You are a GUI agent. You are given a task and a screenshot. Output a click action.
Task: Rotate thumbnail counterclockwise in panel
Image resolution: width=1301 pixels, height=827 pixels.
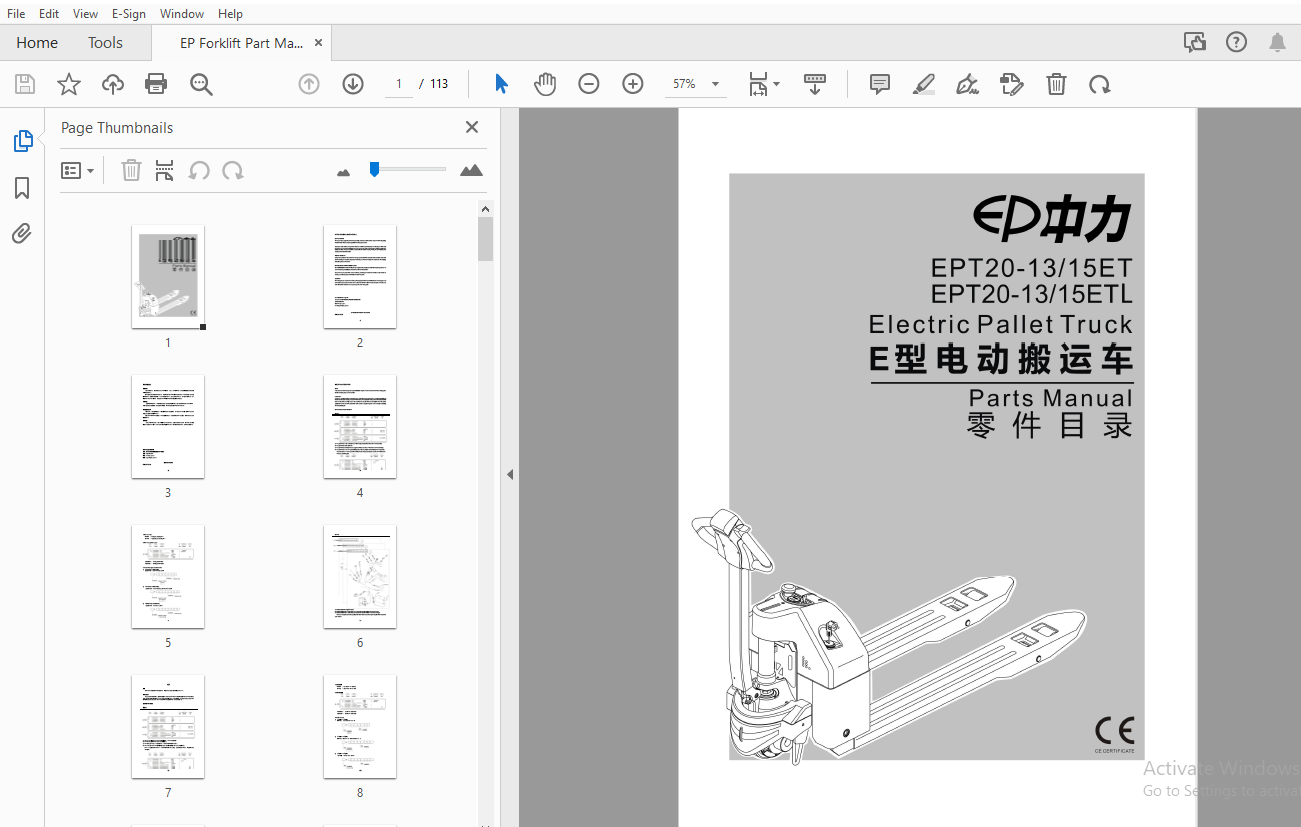click(199, 171)
